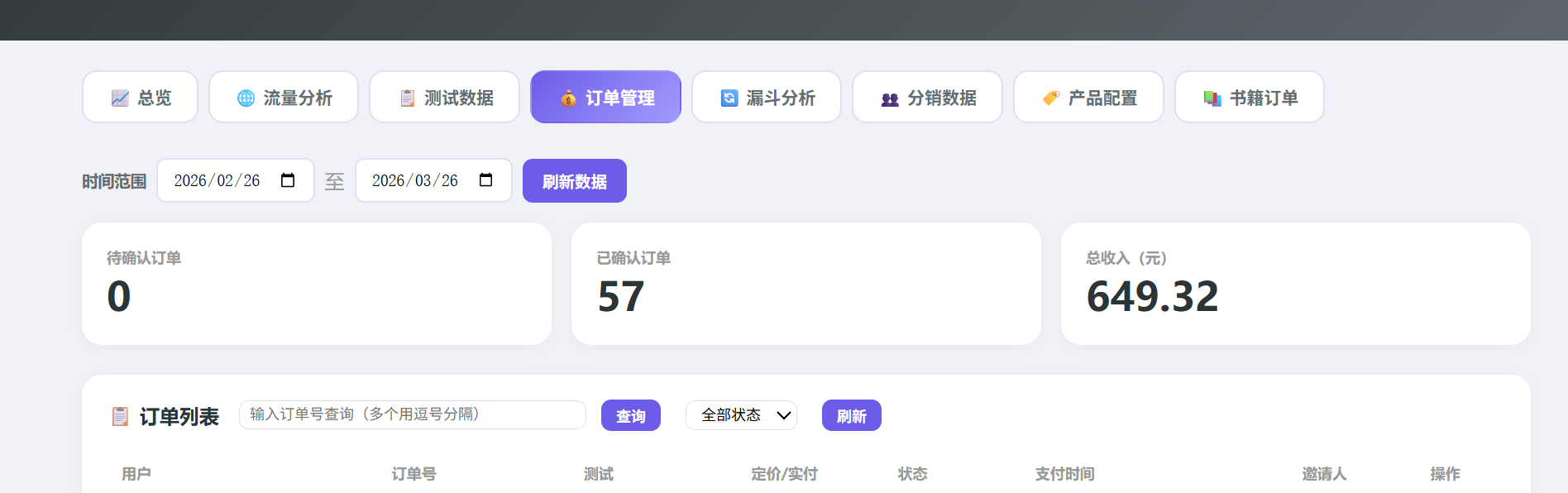Open calendar picker for start date 2026/02/26

288,180
